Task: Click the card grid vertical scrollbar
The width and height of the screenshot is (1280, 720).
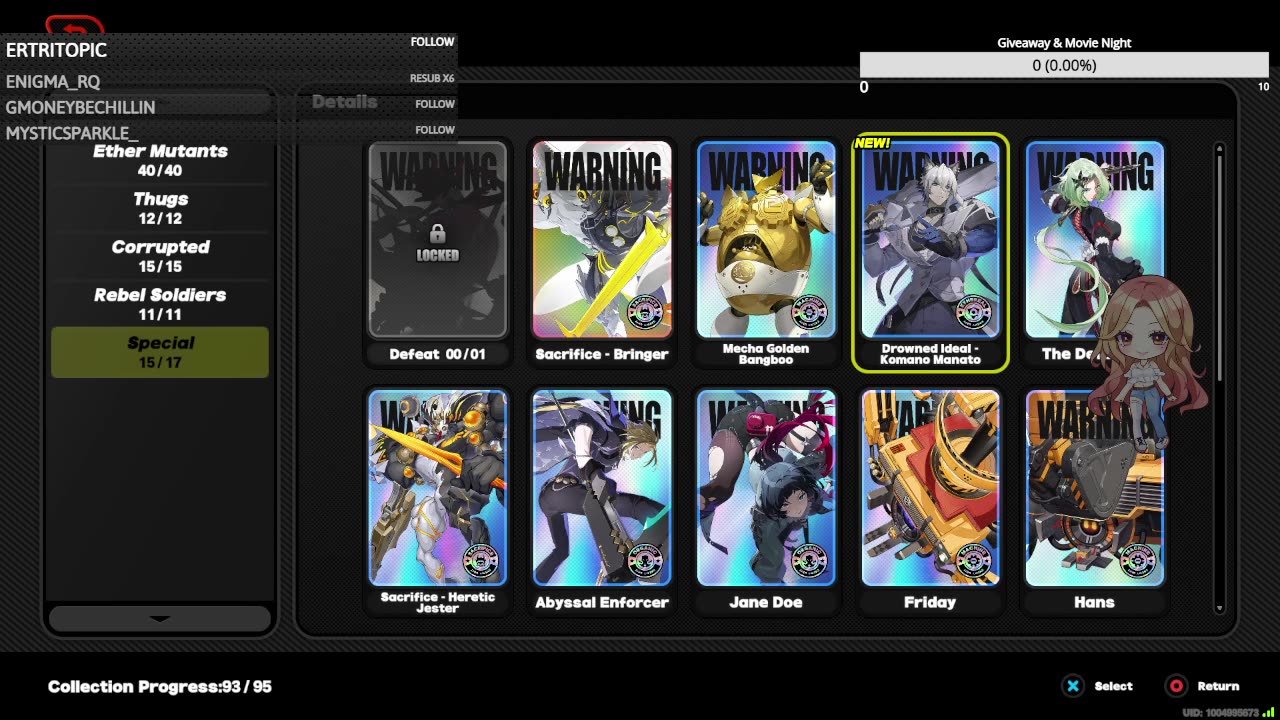Action: 1219,378
